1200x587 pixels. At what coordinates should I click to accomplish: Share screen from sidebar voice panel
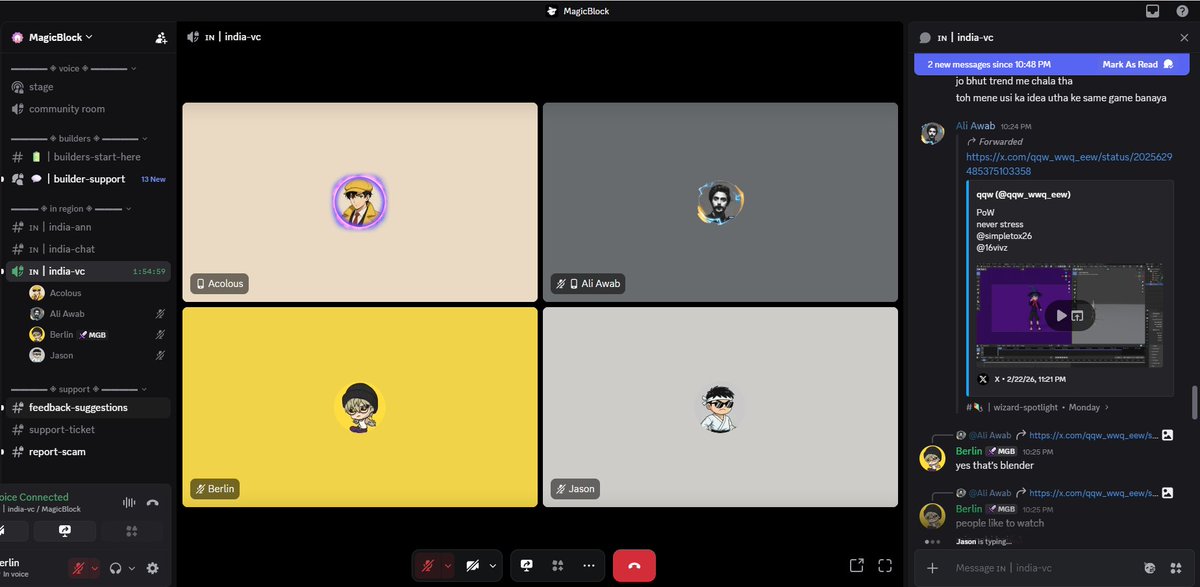point(65,531)
